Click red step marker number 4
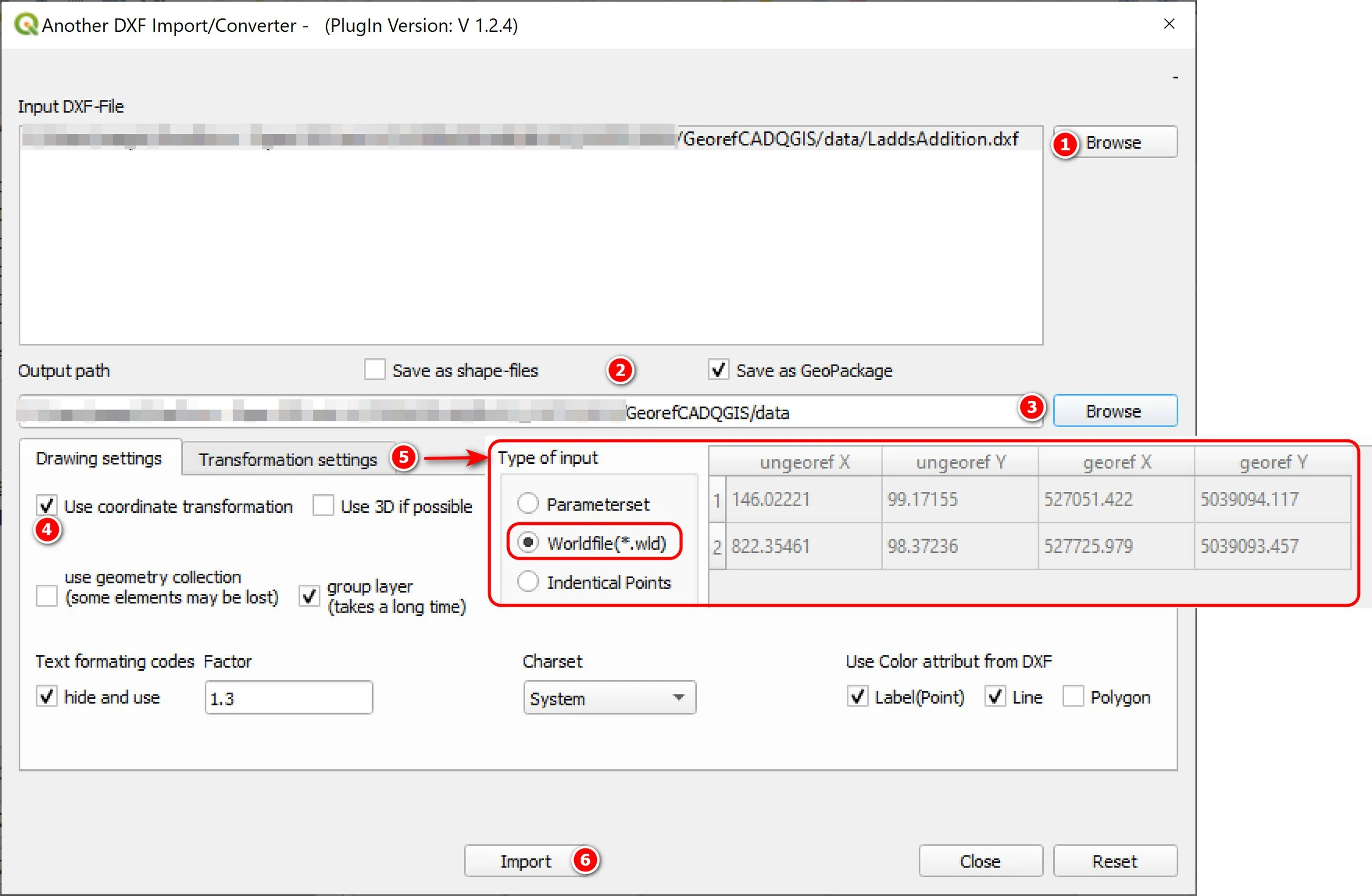The width and height of the screenshot is (1372, 896). click(47, 529)
